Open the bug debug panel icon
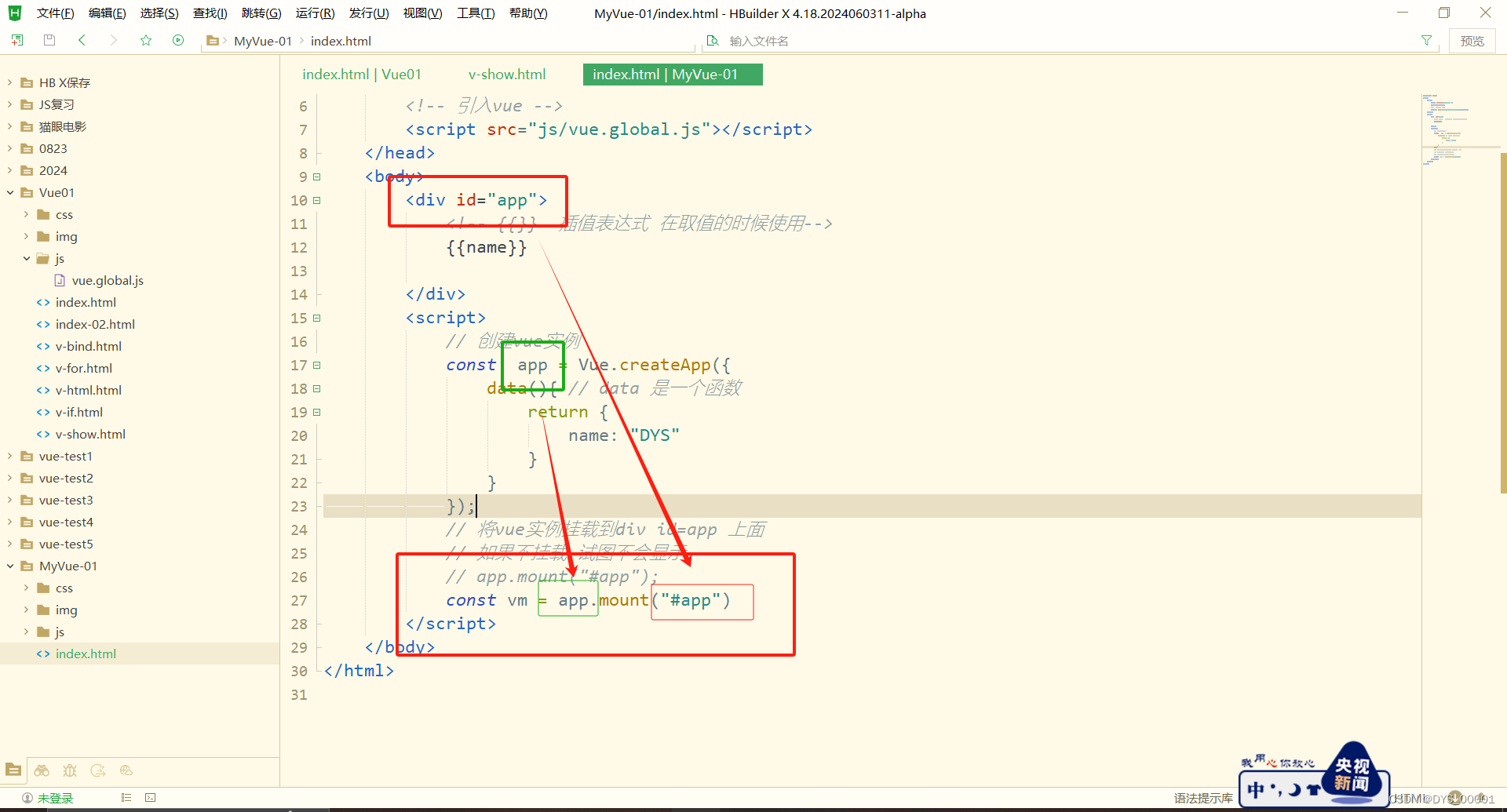Screen dimensions: 1507x812 pyautogui.click(x=70, y=770)
